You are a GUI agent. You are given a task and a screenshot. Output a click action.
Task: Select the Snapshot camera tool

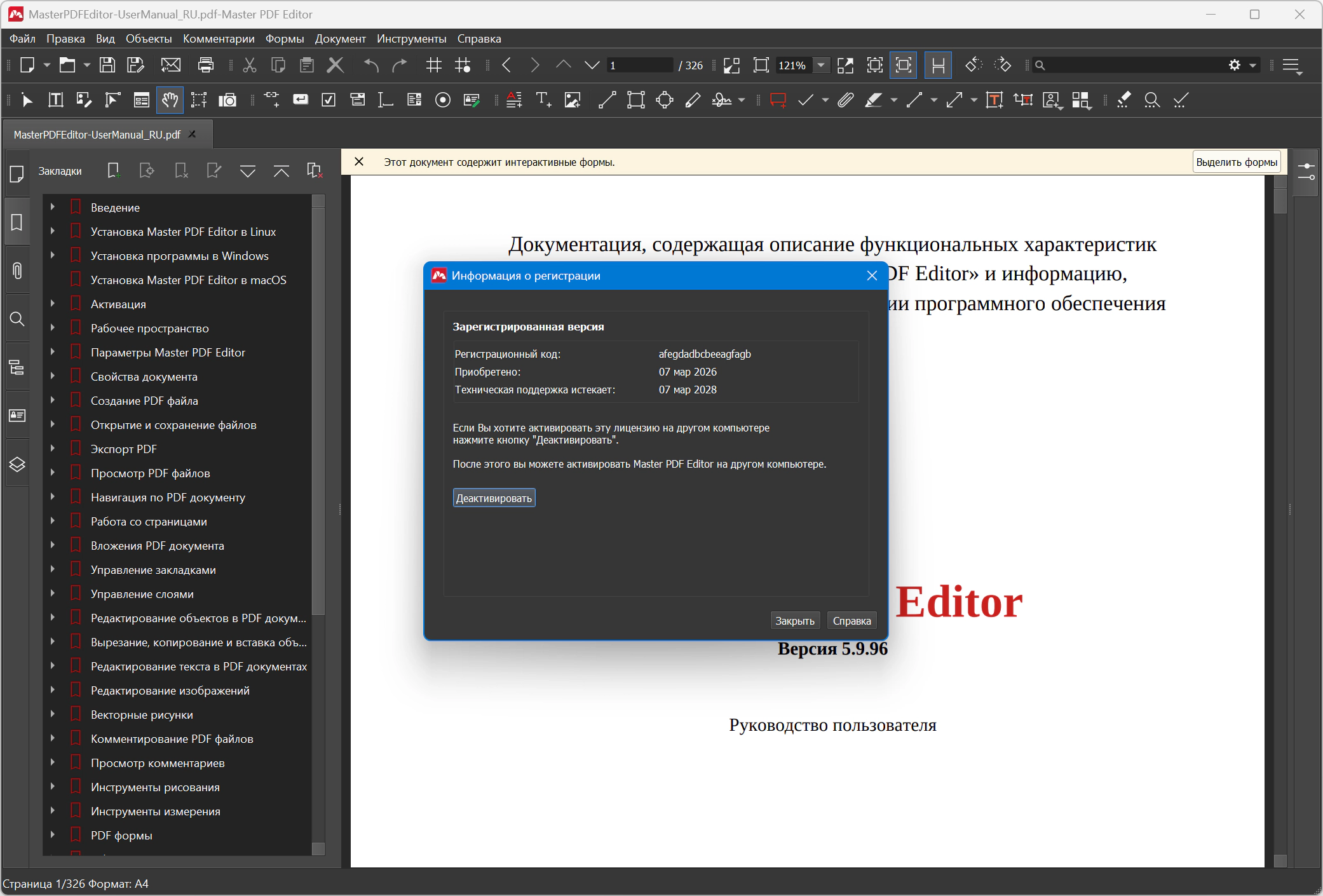click(x=227, y=100)
